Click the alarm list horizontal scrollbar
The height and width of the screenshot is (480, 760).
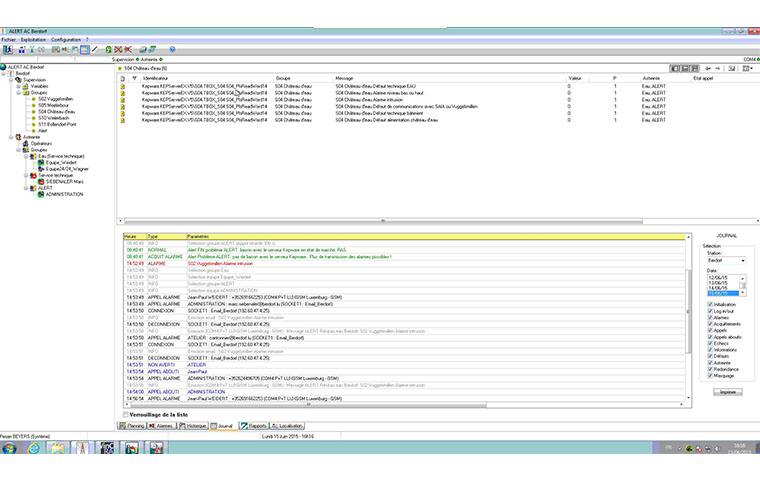383,221
